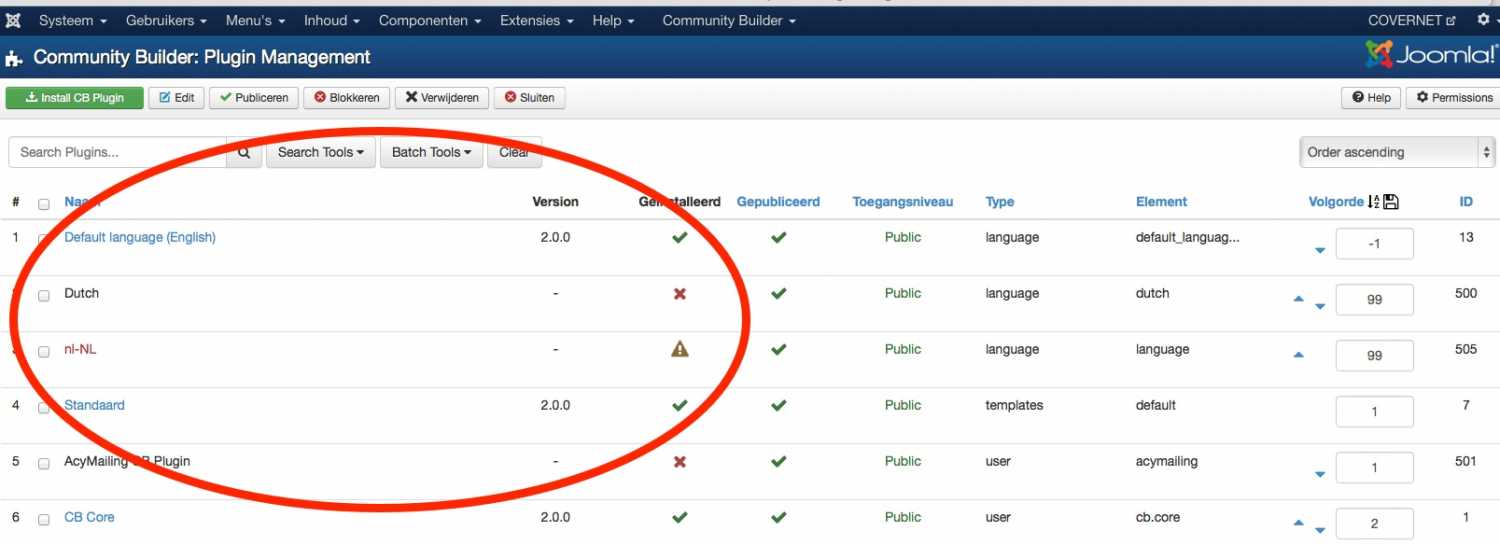Open the Componenten menu
Image resolution: width=1500 pixels, height=545 pixels.
tap(430, 20)
